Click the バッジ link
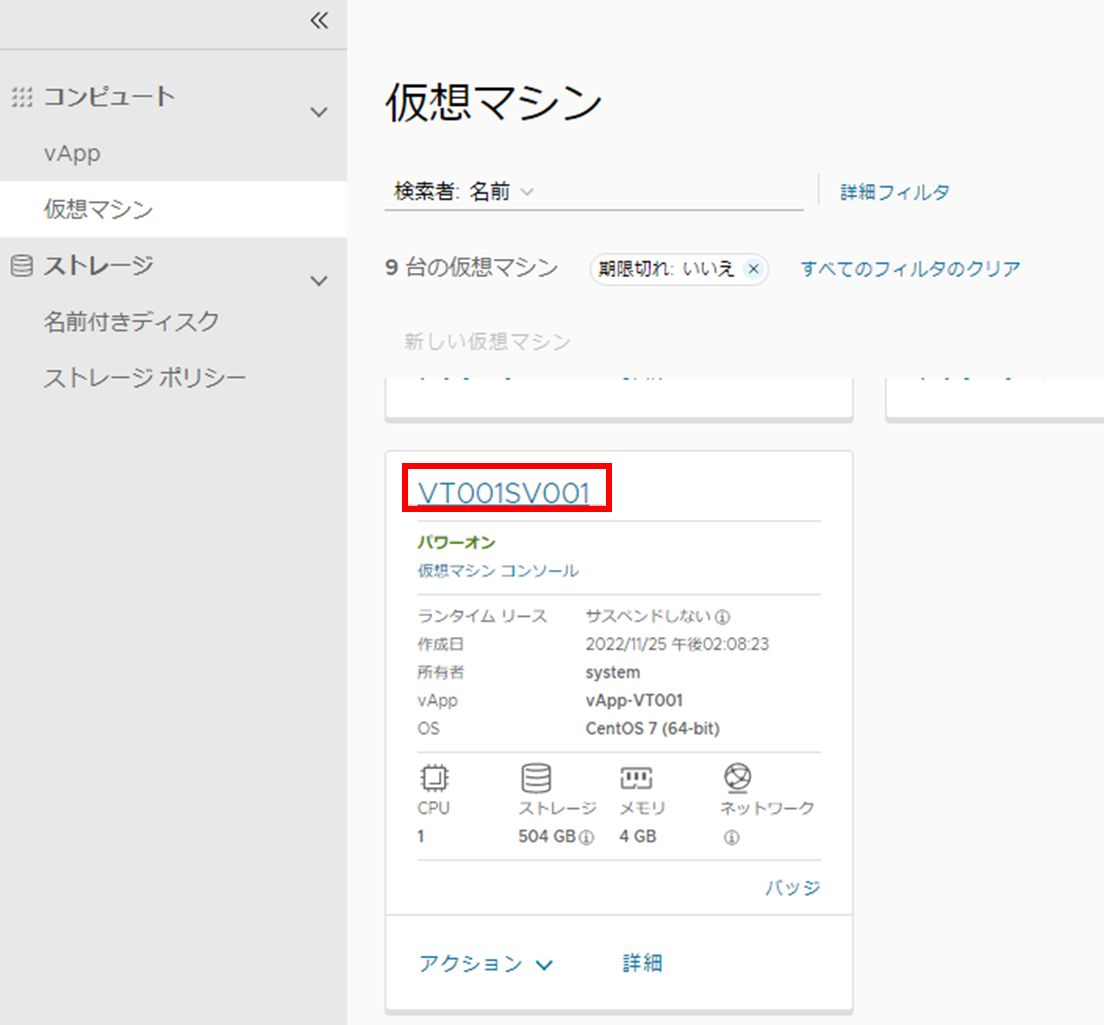1104x1025 pixels. pos(793,887)
